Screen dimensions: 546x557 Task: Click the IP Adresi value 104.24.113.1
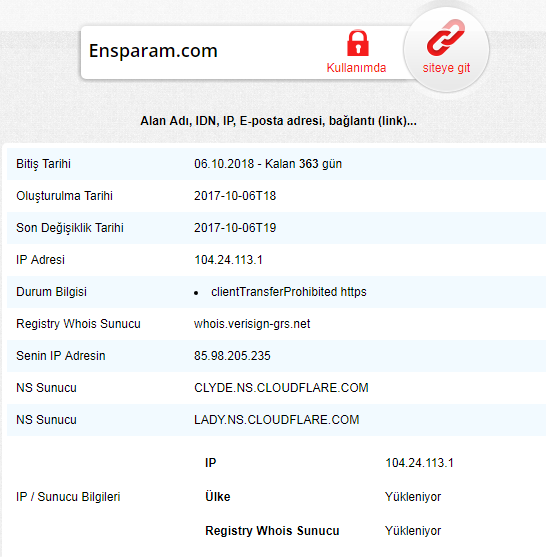[228, 260]
